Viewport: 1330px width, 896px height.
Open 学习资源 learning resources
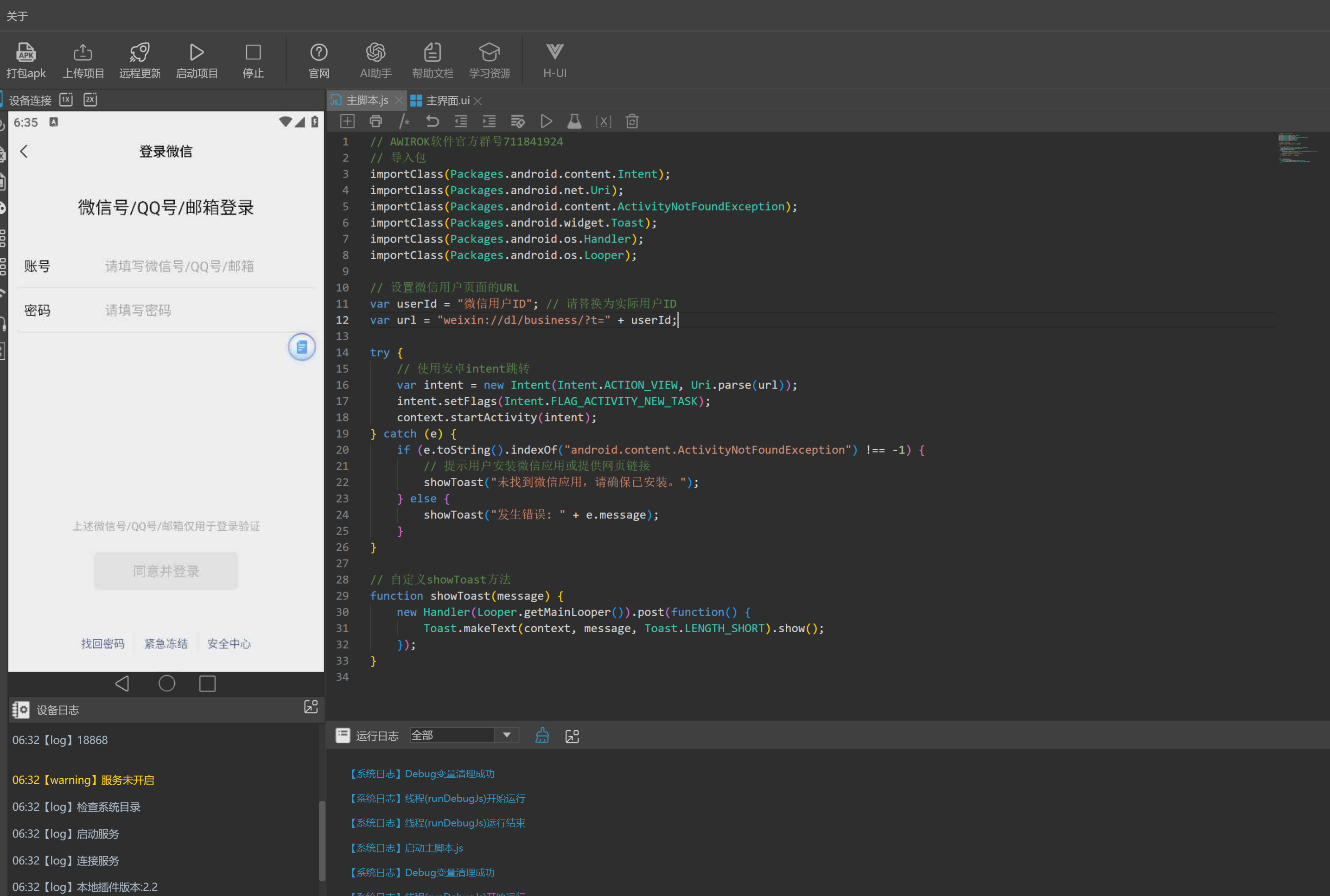(x=490, y=59)
